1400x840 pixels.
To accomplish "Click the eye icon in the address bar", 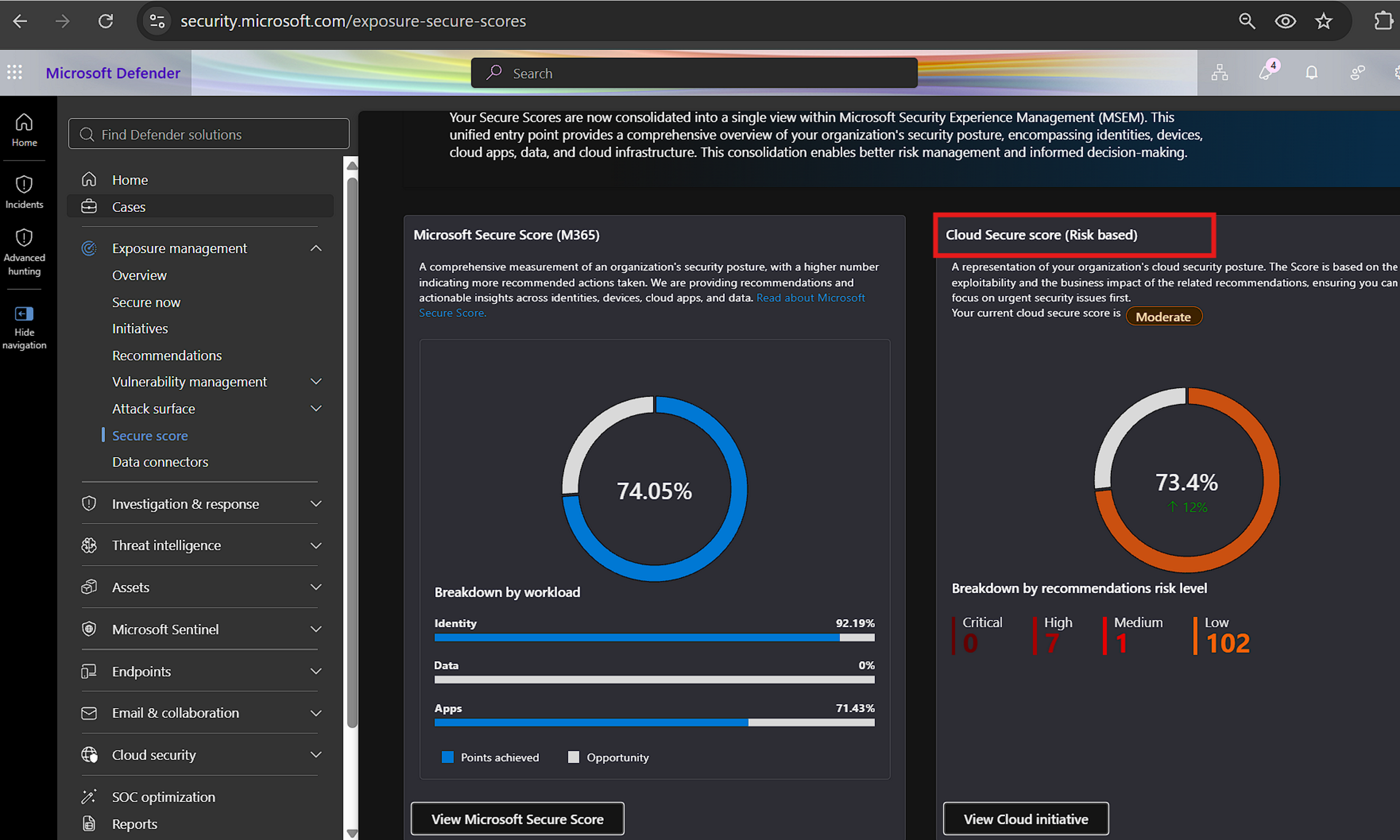I will tap(1285, 22).
